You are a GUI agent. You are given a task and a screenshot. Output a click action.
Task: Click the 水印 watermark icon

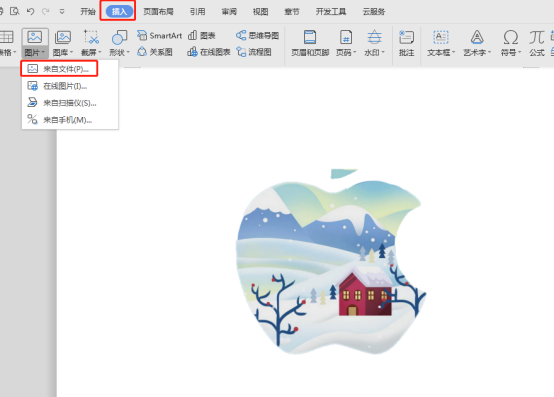point(374,37)
